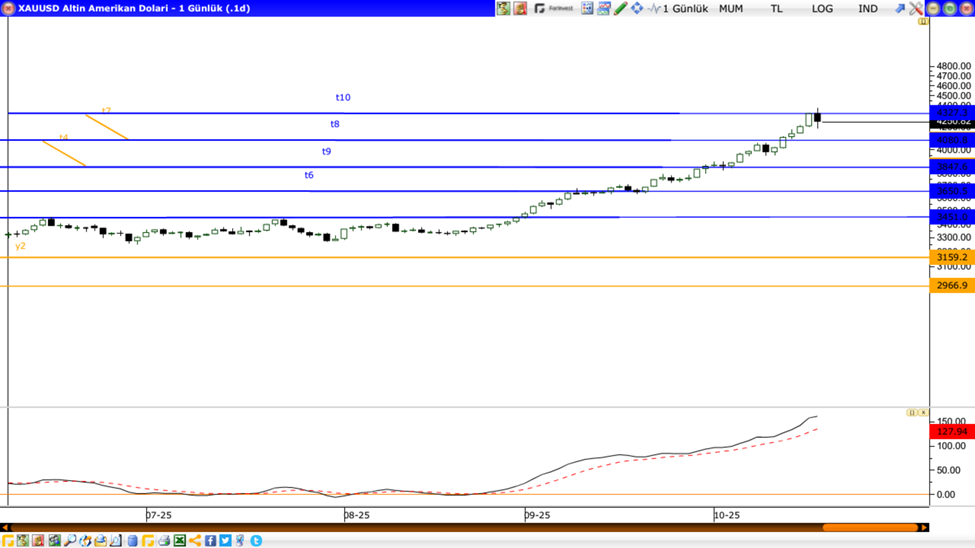Open the wrench settings icon
Viewport: 975px width, 548px height.
915,8
